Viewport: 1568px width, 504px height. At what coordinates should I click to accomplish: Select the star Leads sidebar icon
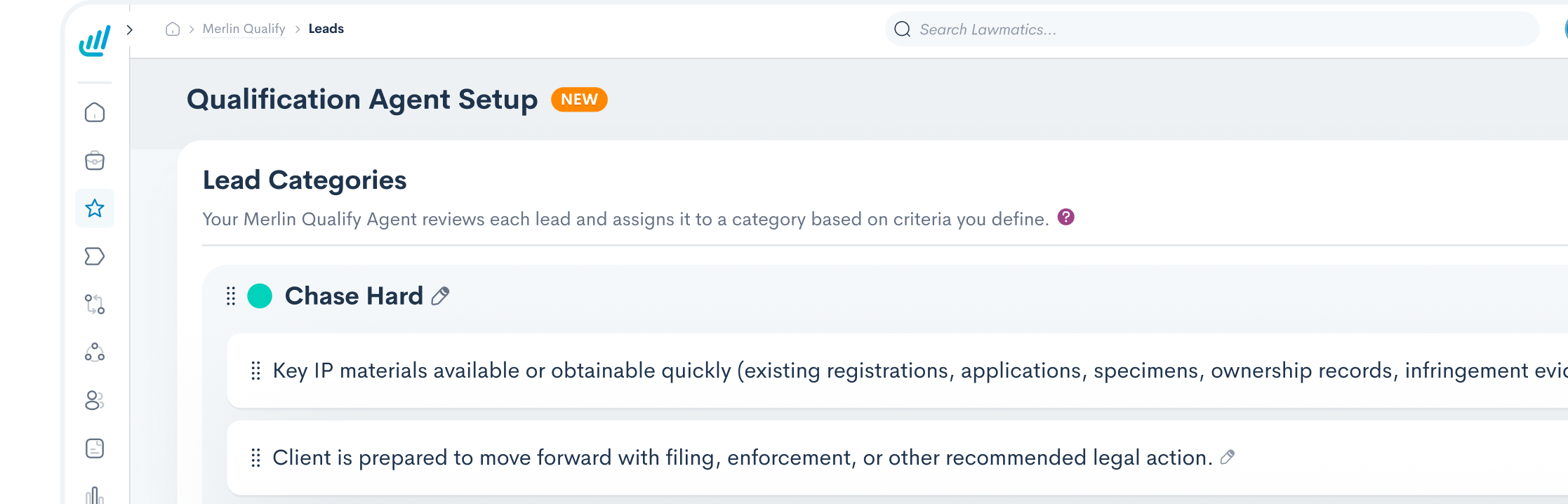click(x=95, y=208)
